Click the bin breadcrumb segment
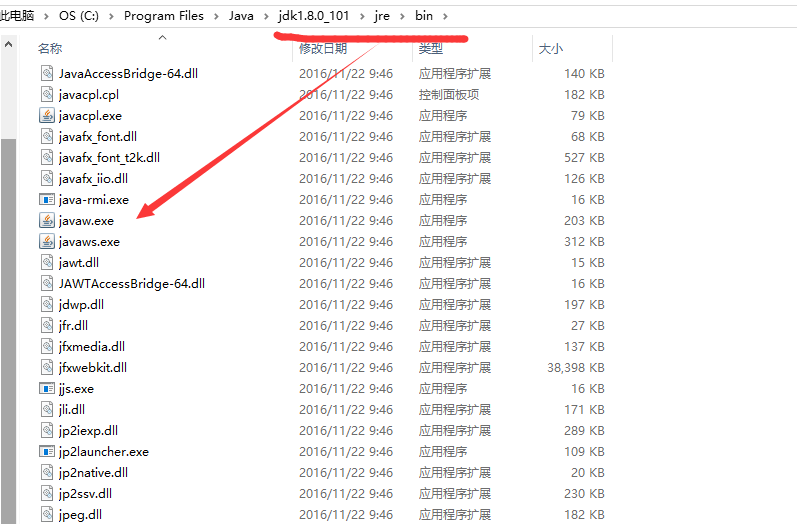Screen dimensions: 797x524 coord(423,16)
